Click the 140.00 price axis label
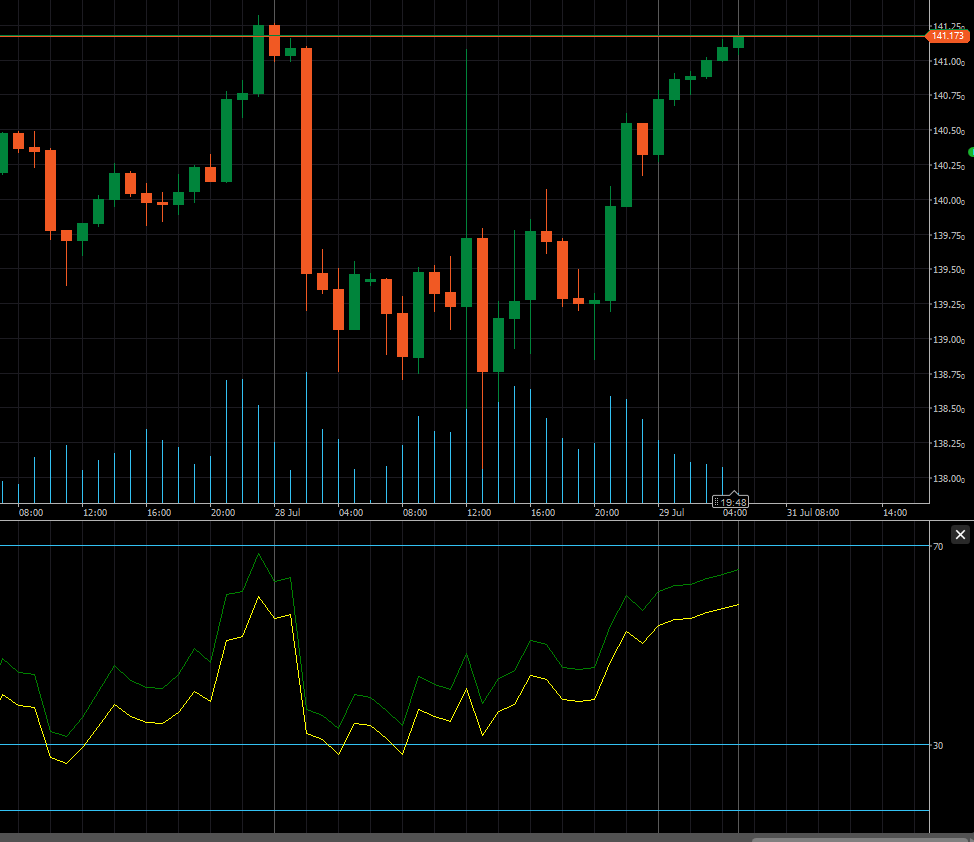Viewport: 974px width, 842px height. [949, 201]
